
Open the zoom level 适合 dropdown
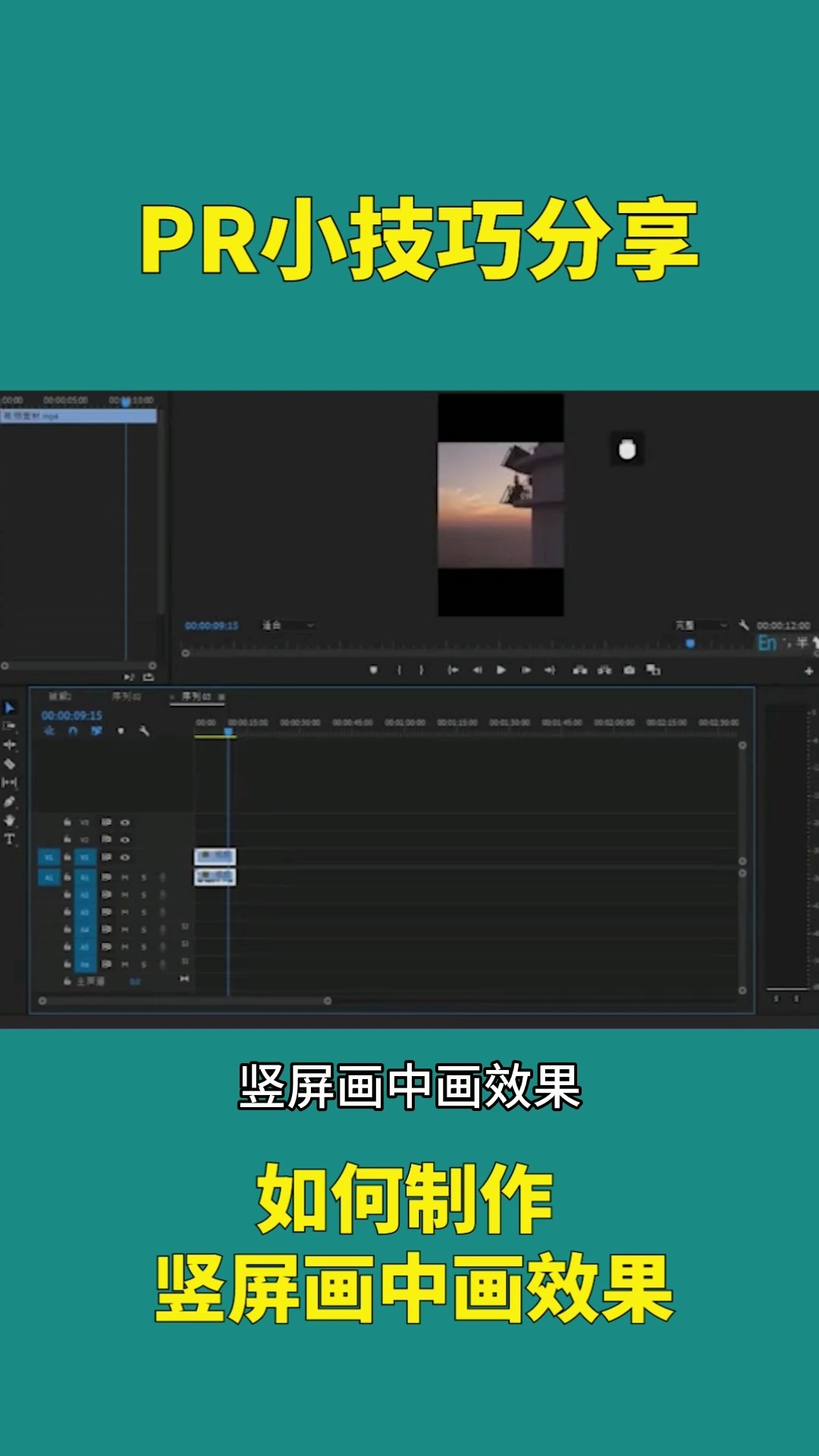(x=288, y=625)
